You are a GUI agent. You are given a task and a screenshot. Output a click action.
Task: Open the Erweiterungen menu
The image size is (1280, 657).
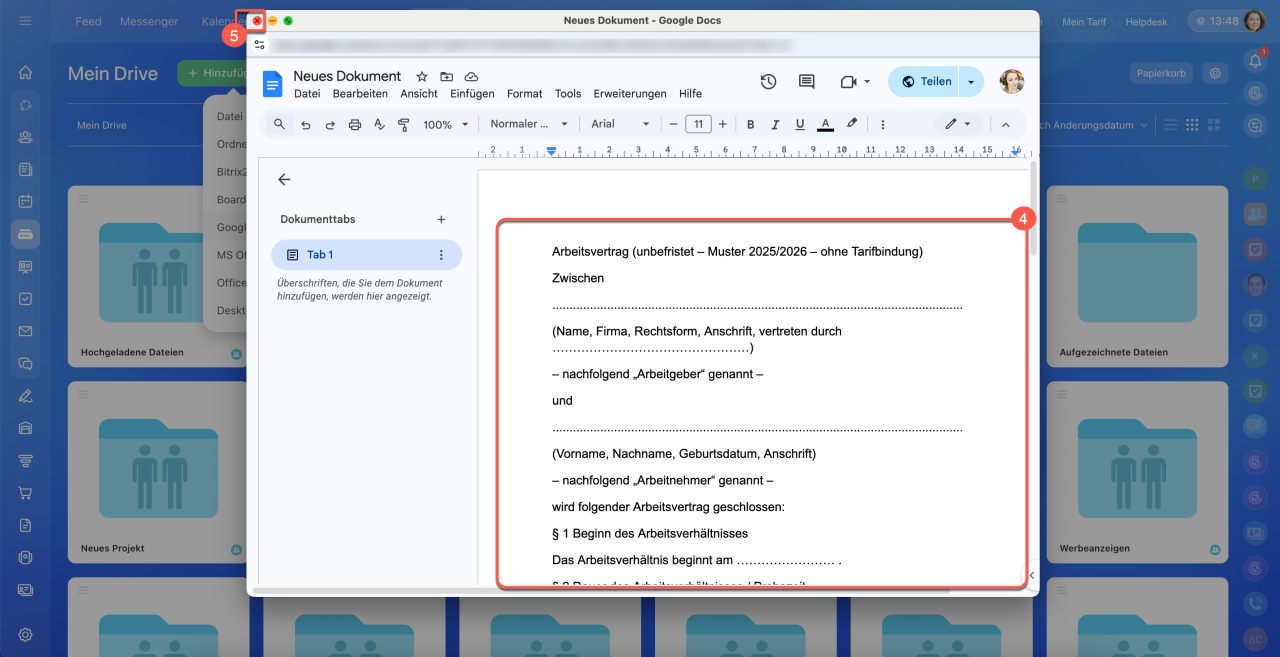(x=629, y=94)
